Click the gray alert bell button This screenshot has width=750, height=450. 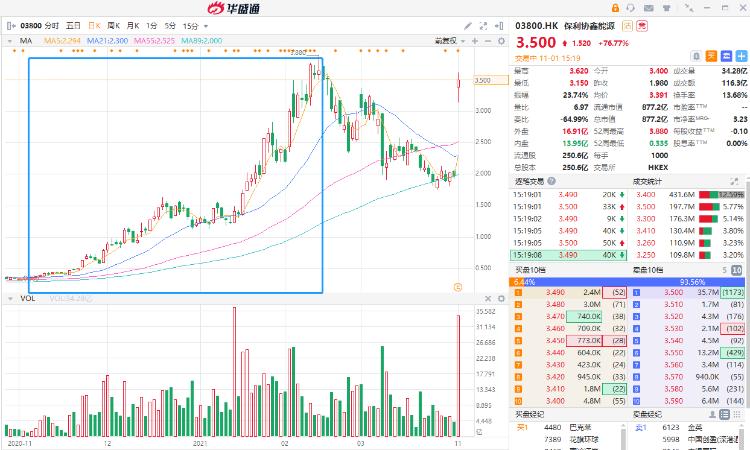click(x=696, y=56)
